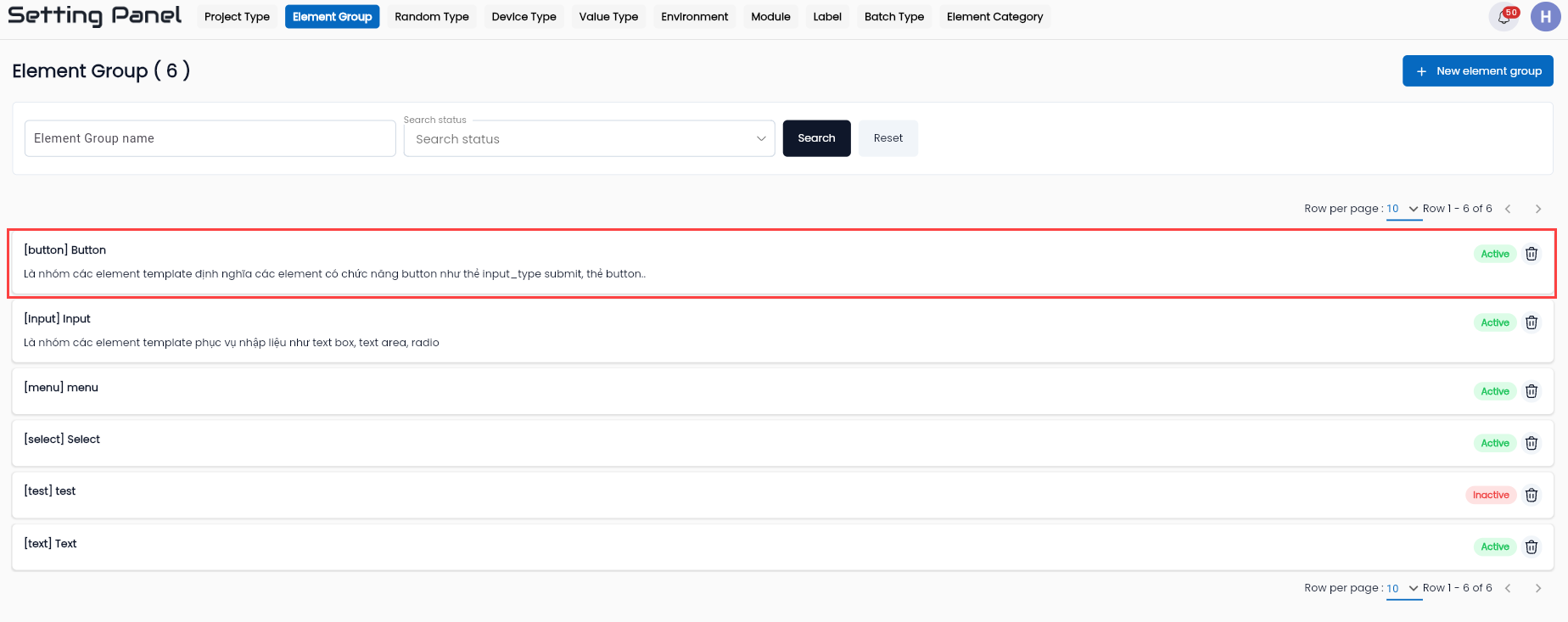Click the black Search button
This screenshot has height=622, width=1568.
coord(816,138)
